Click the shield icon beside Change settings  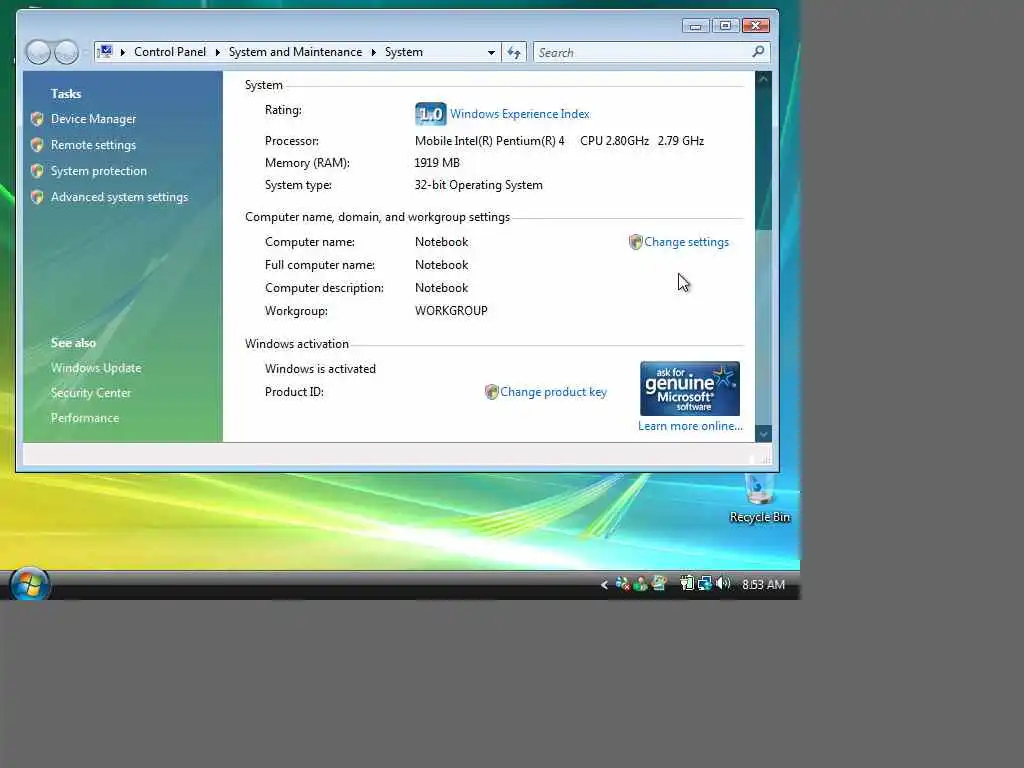click(635, 242)
